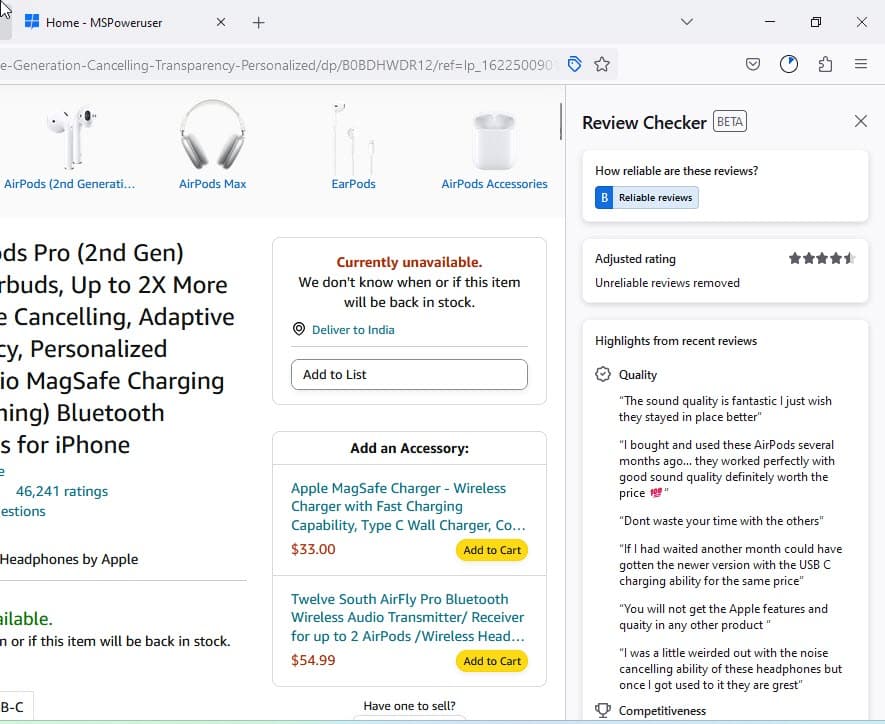
Task: Add the Twelve South AirFly to cart
Action: 492,661
